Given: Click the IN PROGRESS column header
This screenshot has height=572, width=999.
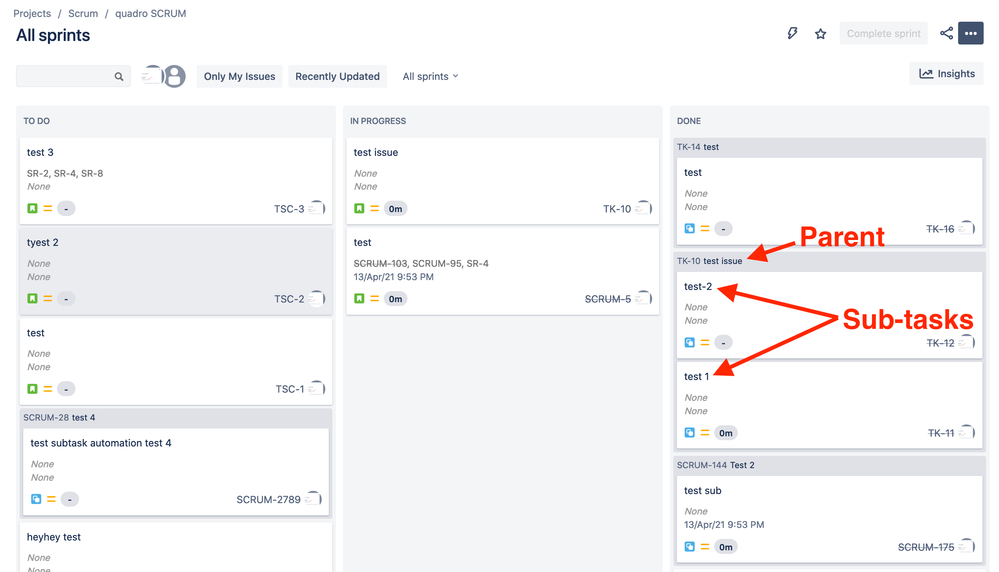Looking at the screenshot, I should [378, 121].
